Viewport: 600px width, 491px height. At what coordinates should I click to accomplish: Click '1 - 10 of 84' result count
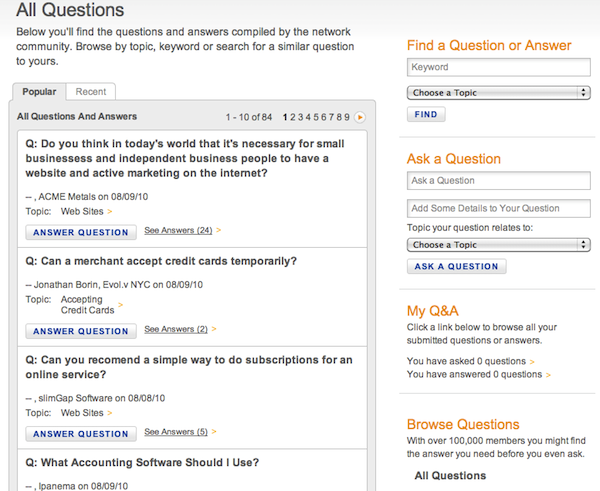249,117
